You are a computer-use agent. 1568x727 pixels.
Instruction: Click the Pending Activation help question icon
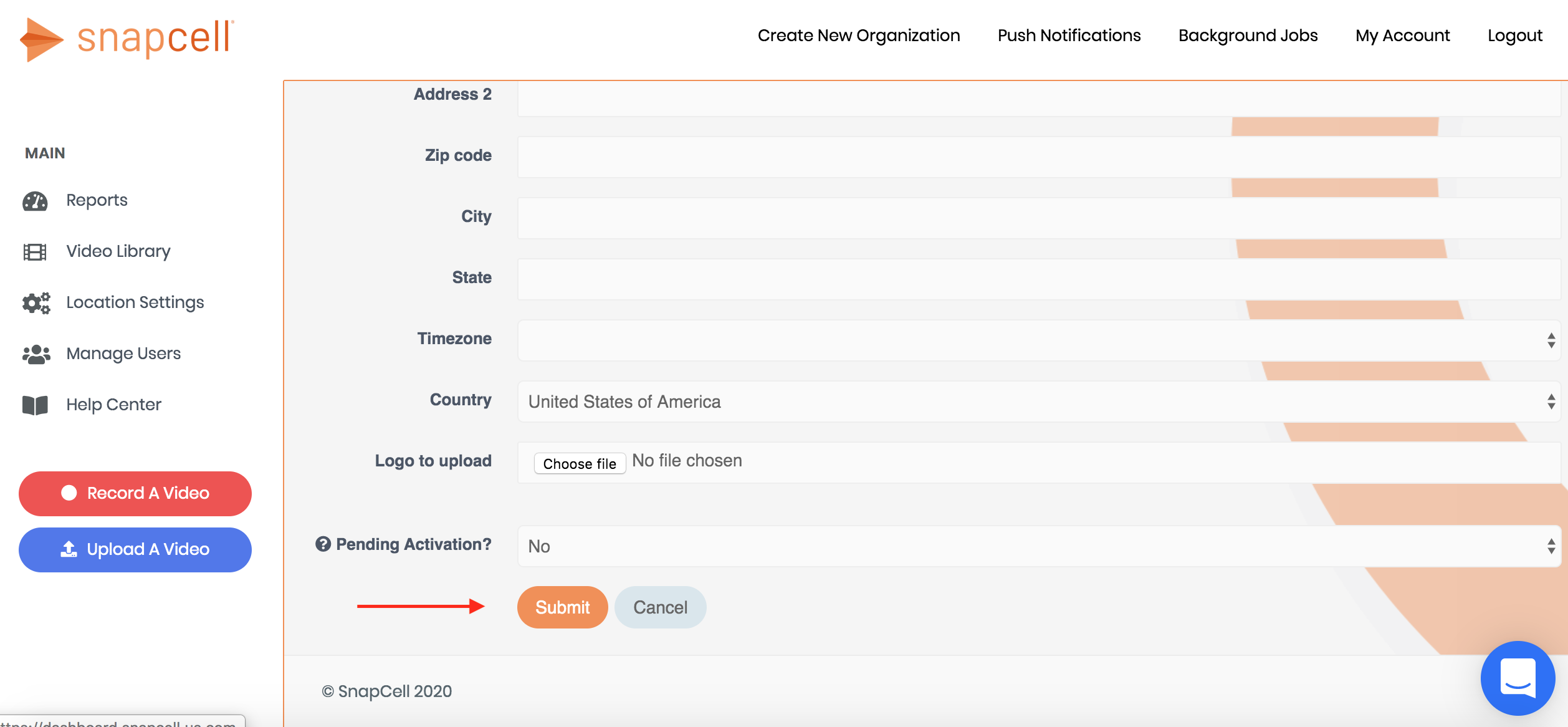coord(323,544)
